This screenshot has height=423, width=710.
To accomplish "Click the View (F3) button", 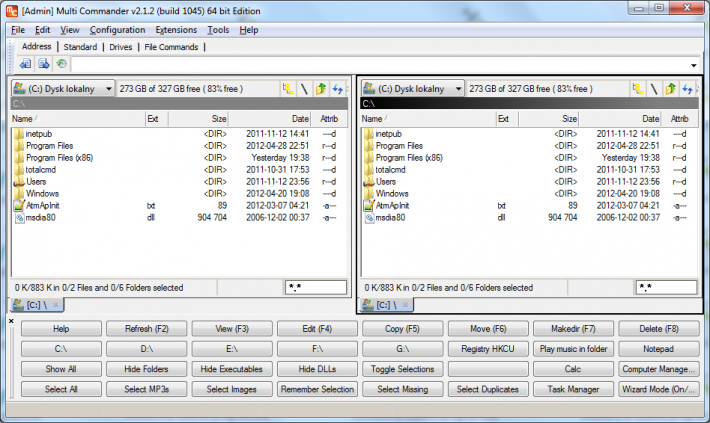I will [x=232, y=329].
